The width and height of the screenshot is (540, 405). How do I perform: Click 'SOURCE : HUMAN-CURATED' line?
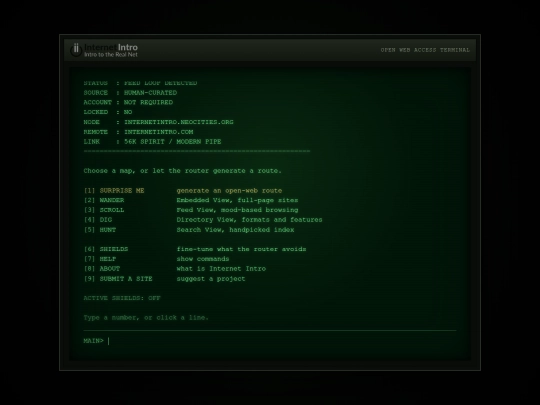130,93
